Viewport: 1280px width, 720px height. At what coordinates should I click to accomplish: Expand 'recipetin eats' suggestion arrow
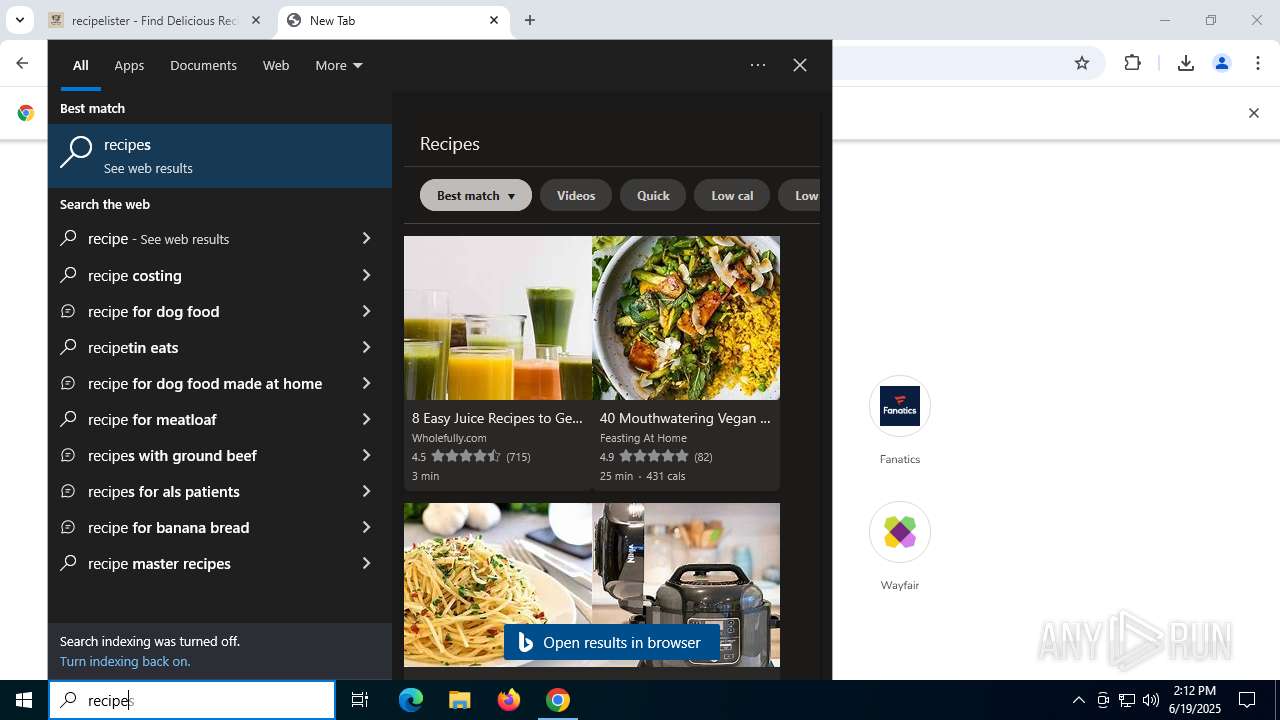coord(366,347)
